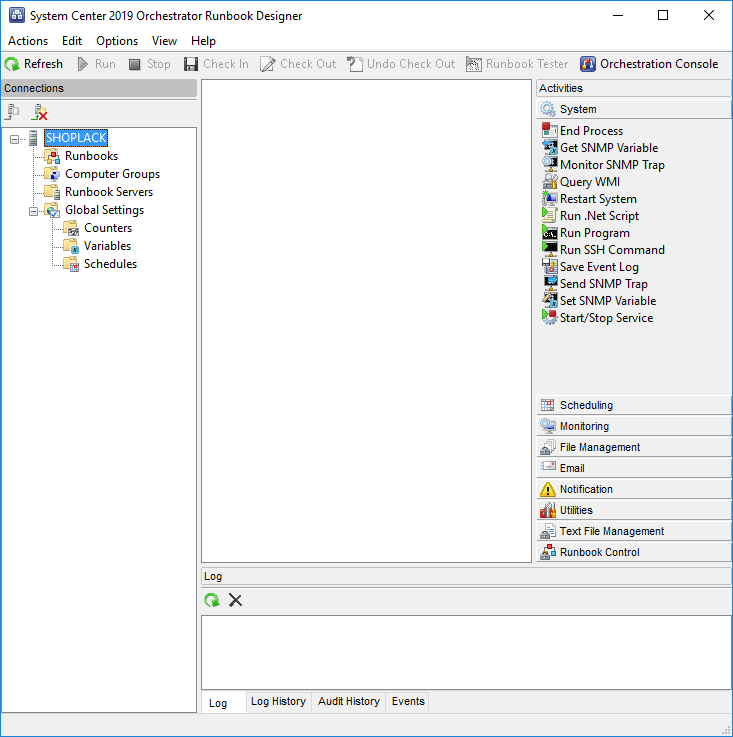Click the connect to server icon

(x=12, y=112)
